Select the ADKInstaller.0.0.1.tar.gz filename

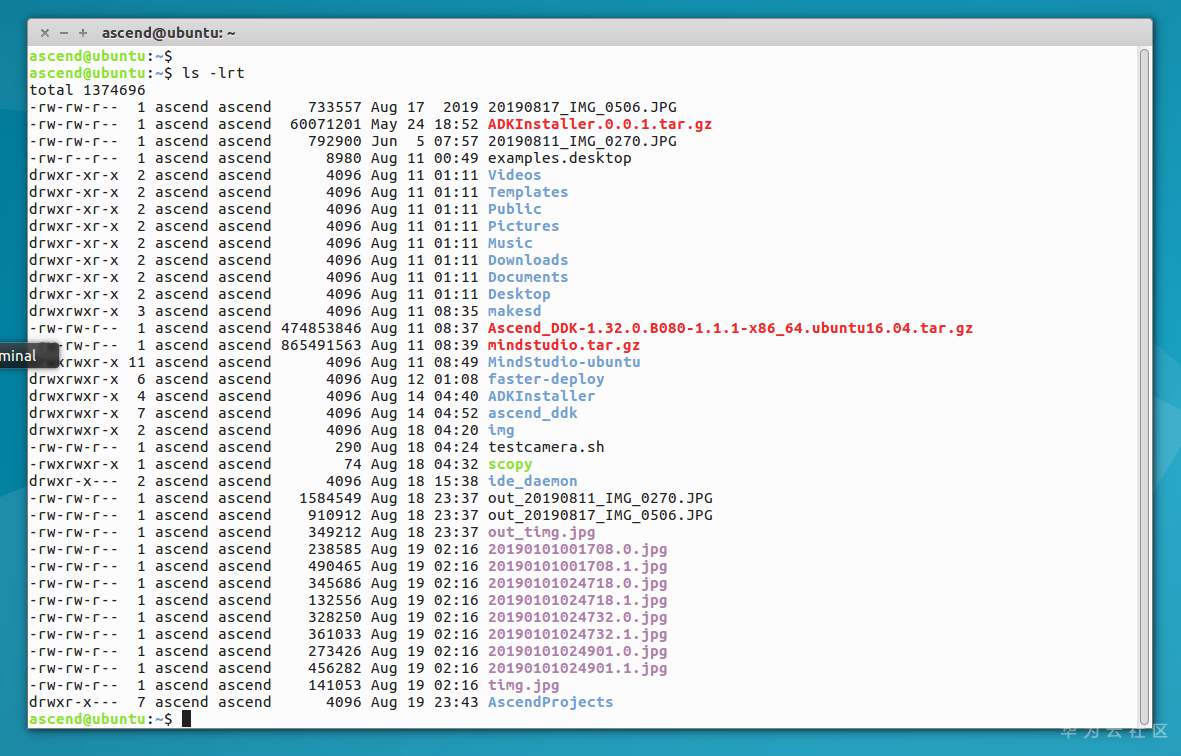[600, 124]
